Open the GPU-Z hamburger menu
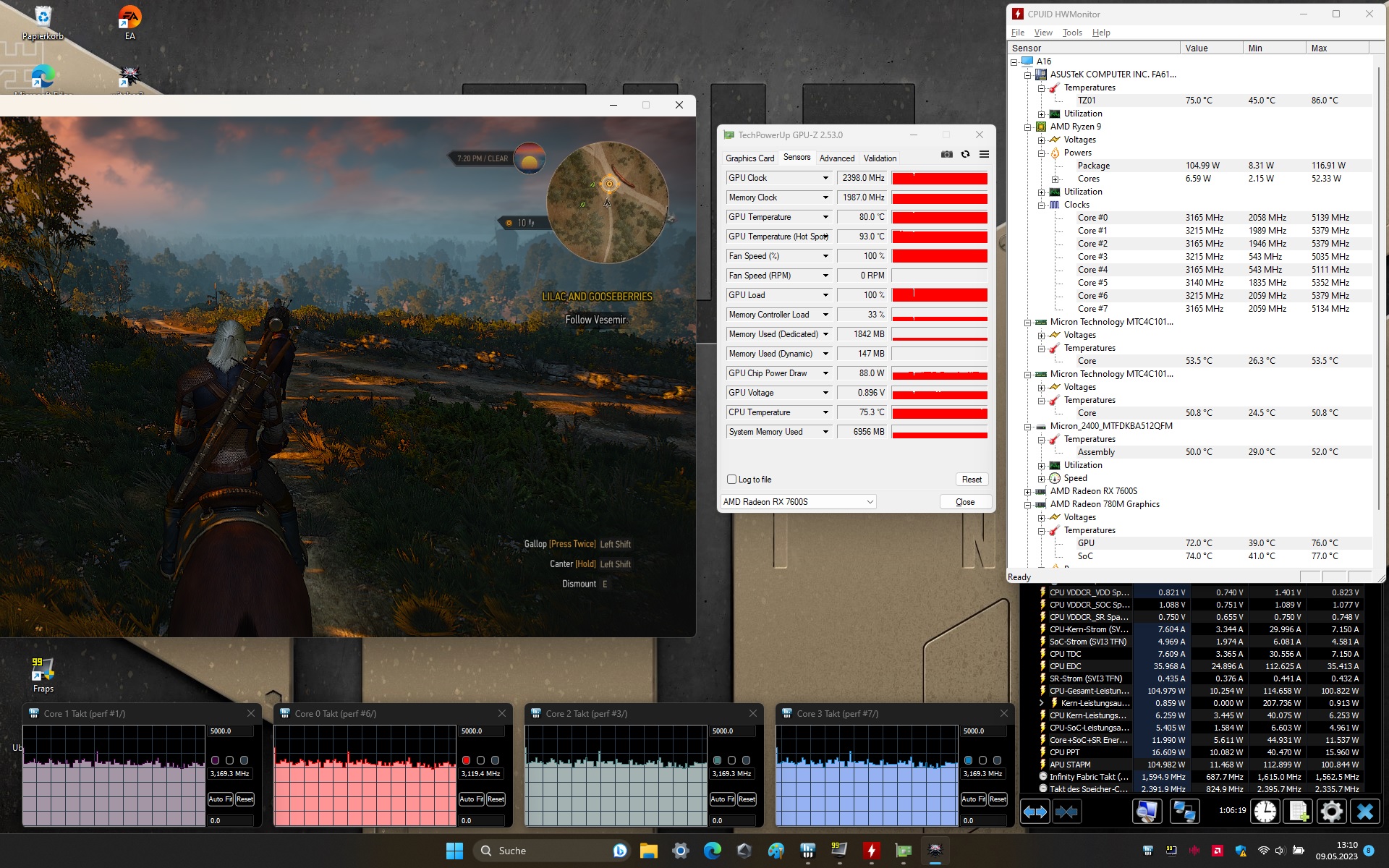 (984, 154)
